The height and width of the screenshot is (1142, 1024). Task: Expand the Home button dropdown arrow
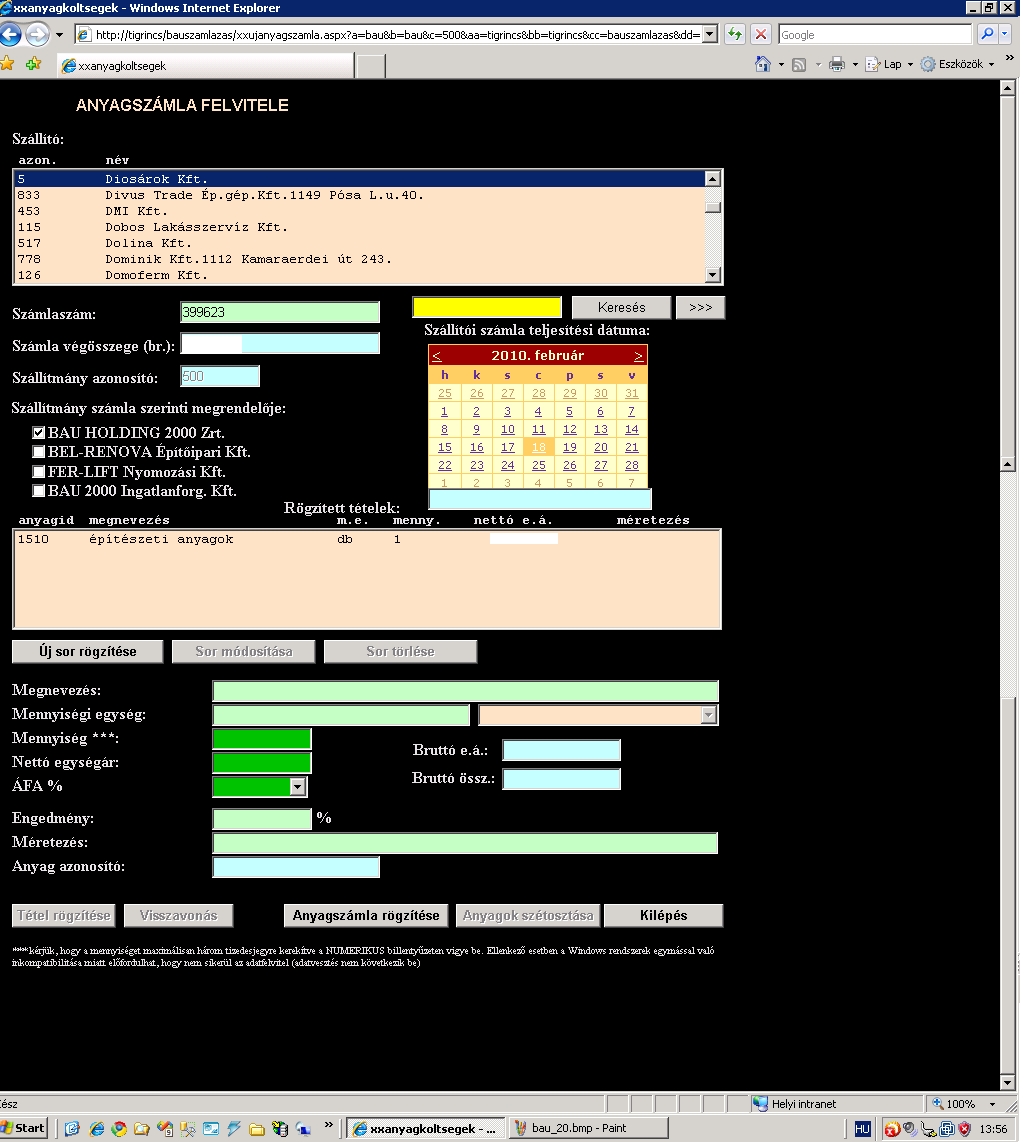pyautogui.click(x=781, y=65)
